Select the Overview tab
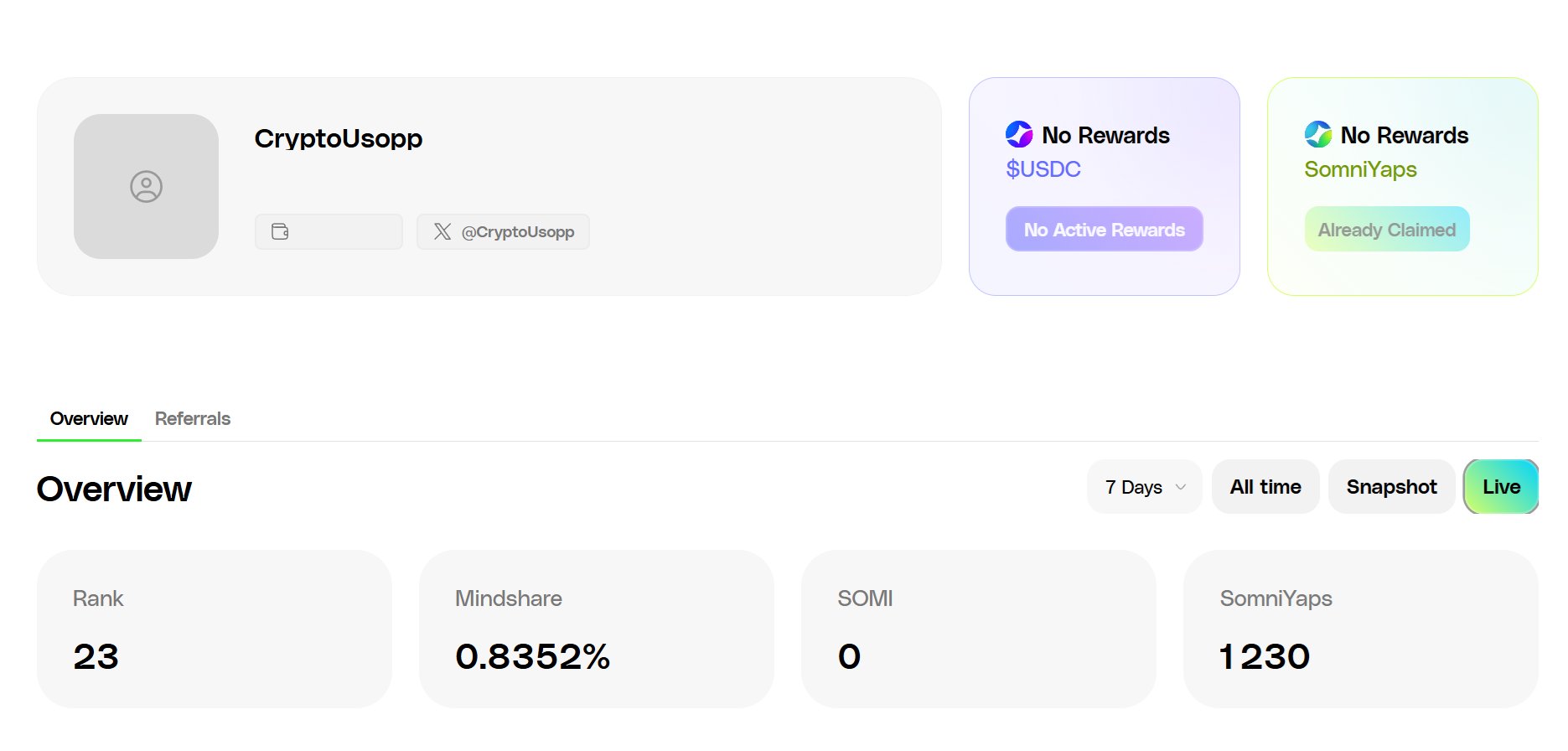Viewport: 1568px width, 751px height. (x=89, y=418)
